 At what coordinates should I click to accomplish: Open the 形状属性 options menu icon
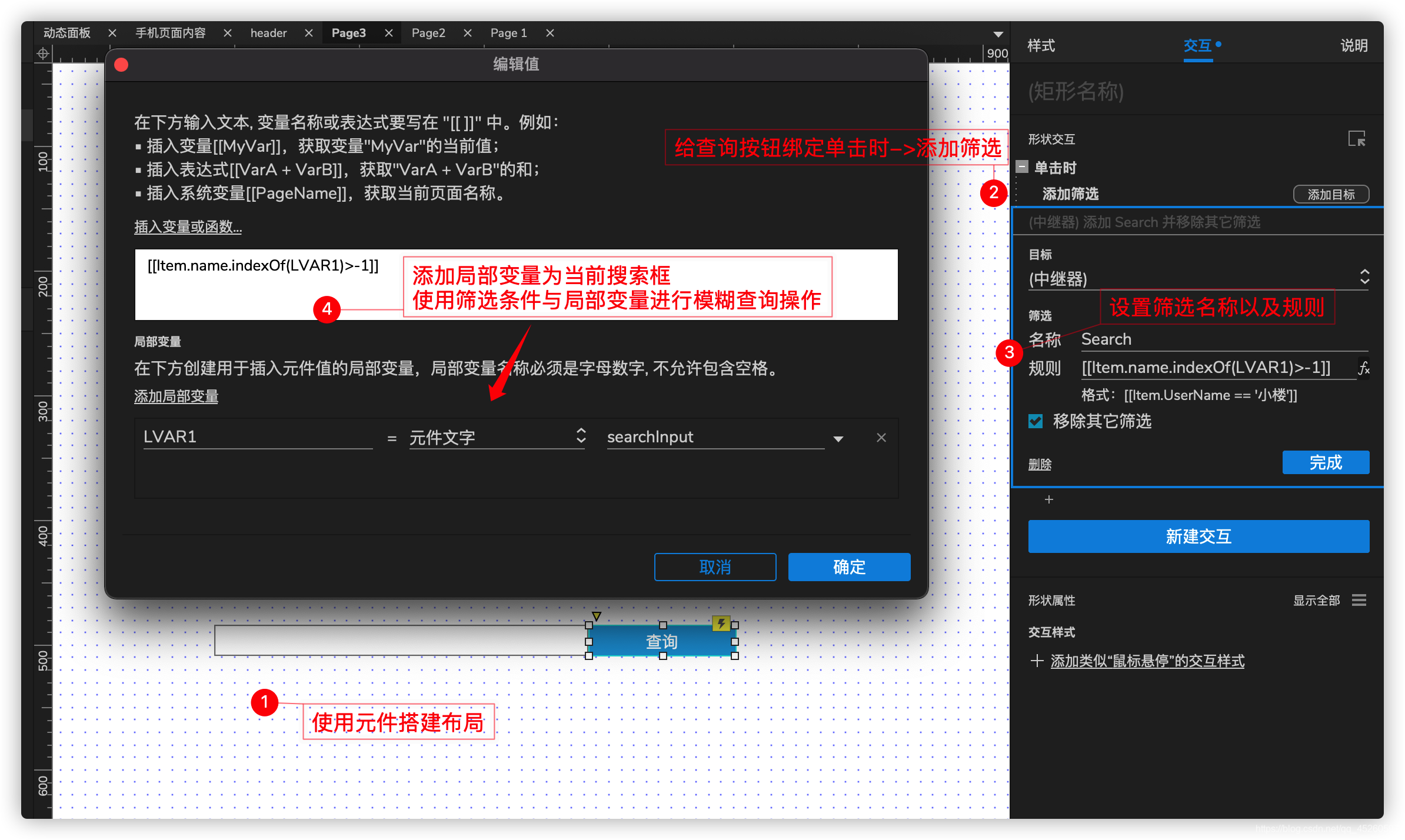tap(1359, 600)
